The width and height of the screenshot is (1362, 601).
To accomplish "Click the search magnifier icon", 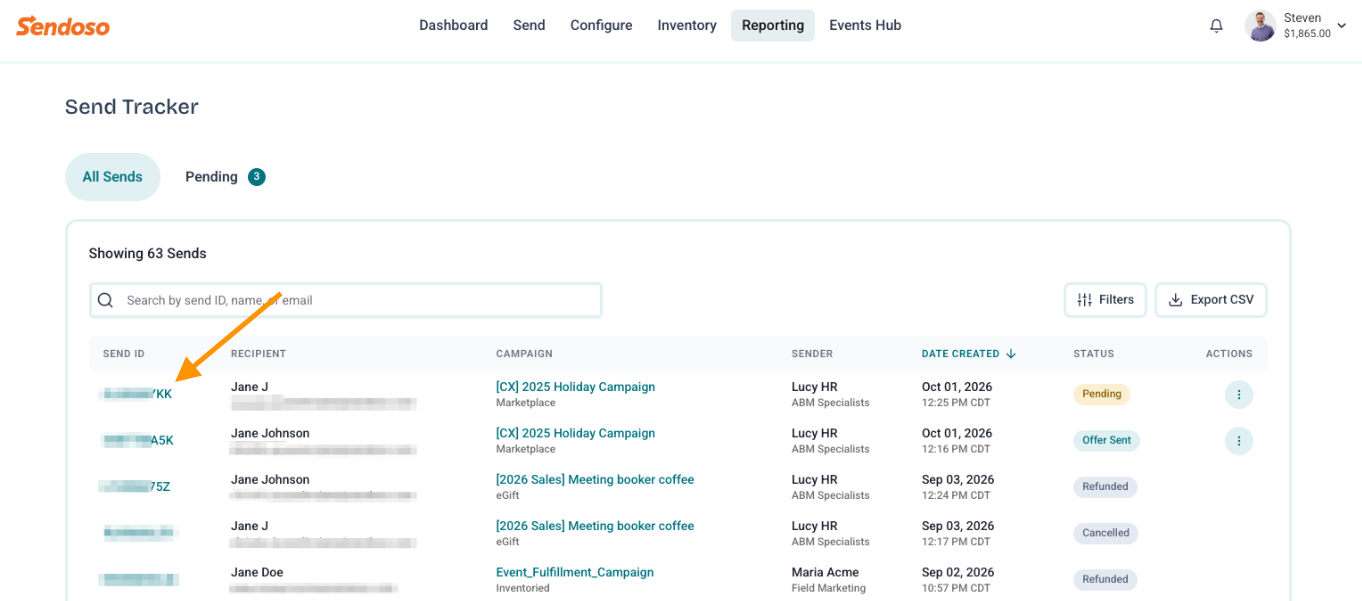I will [x=105, y=300].
